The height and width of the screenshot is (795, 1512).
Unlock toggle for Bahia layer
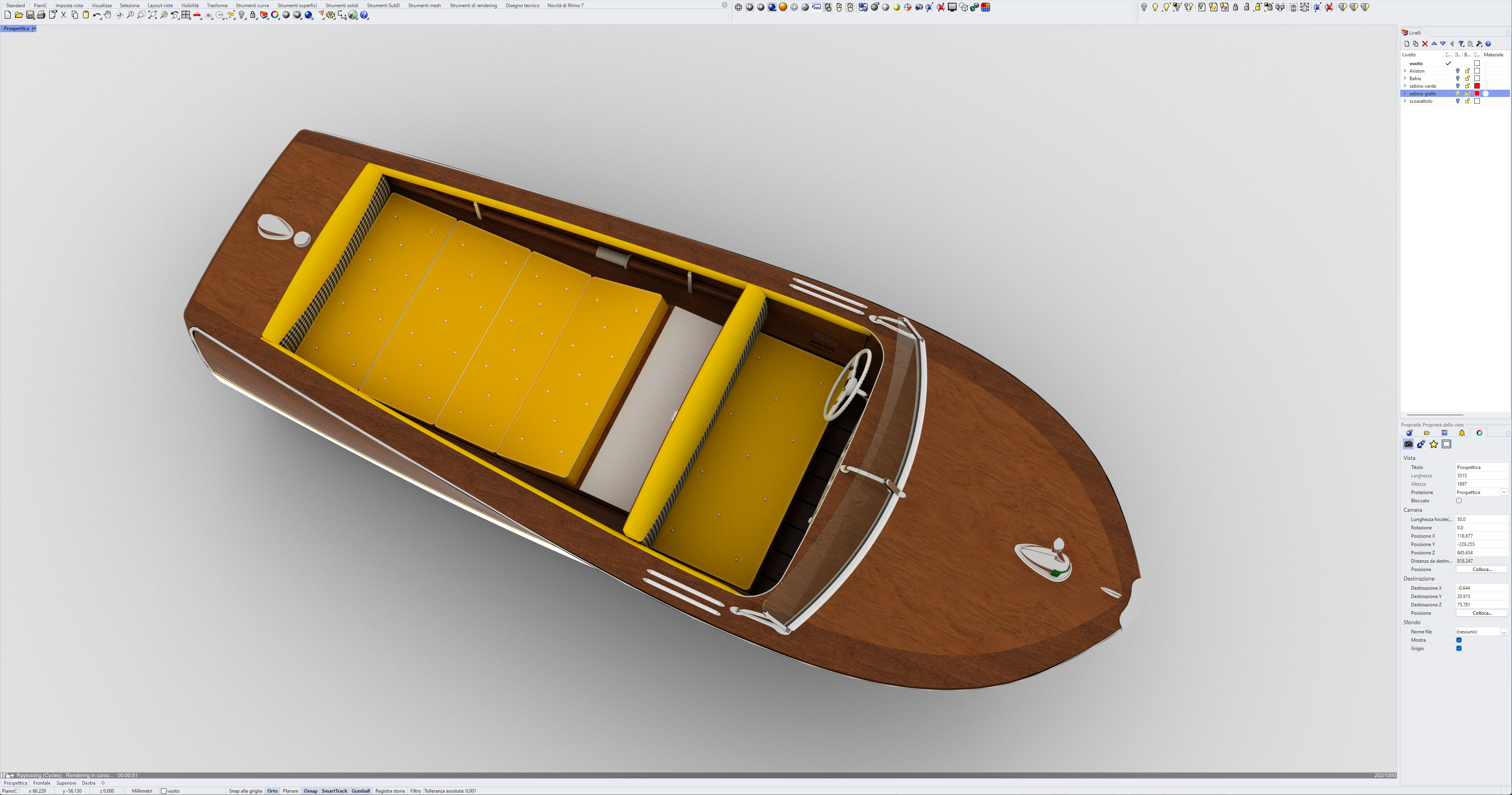(1468, 79)
